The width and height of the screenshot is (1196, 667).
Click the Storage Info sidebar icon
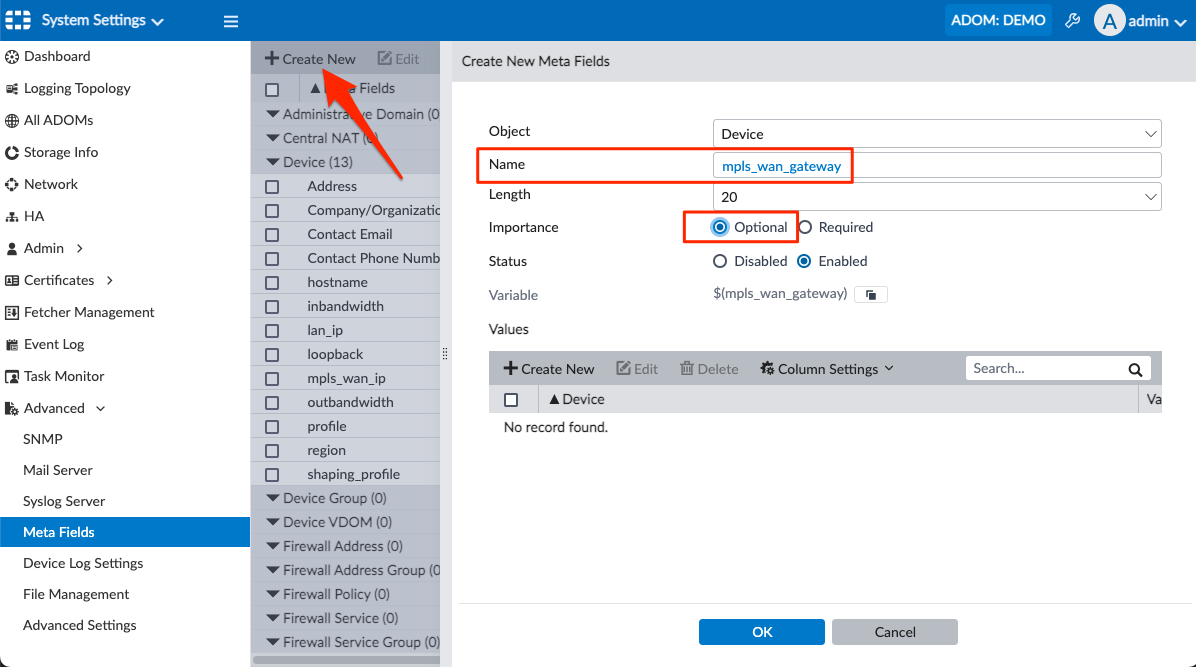pyautogui.click(x=12, y=152)
